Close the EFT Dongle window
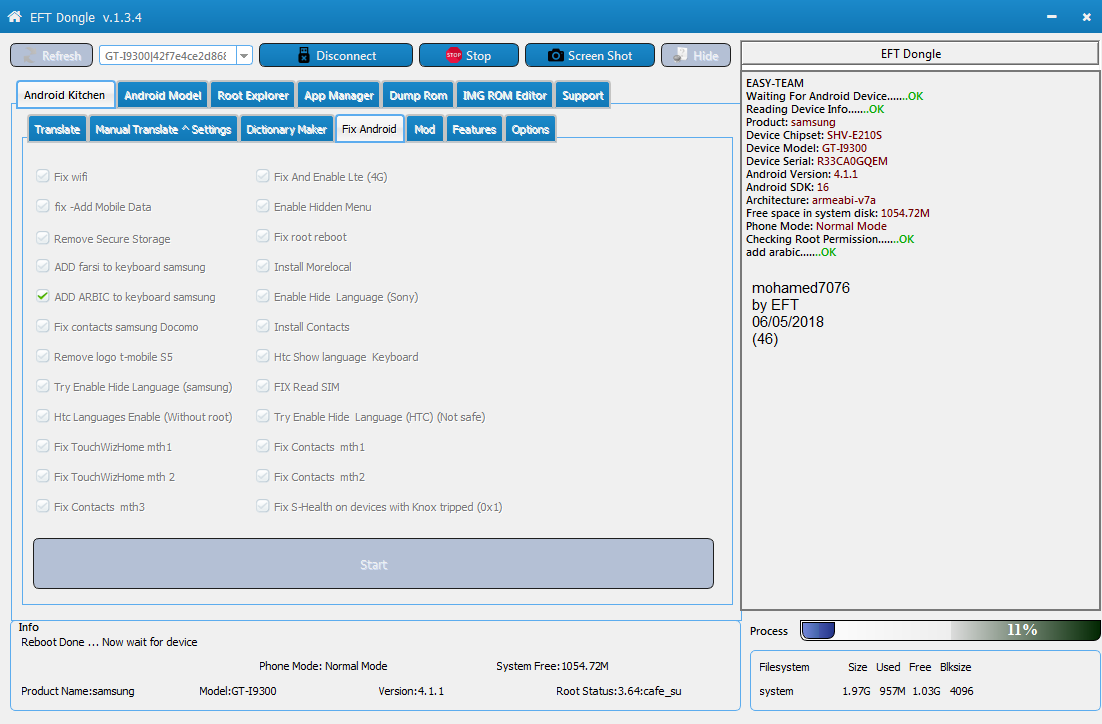 pos(1087,17)
